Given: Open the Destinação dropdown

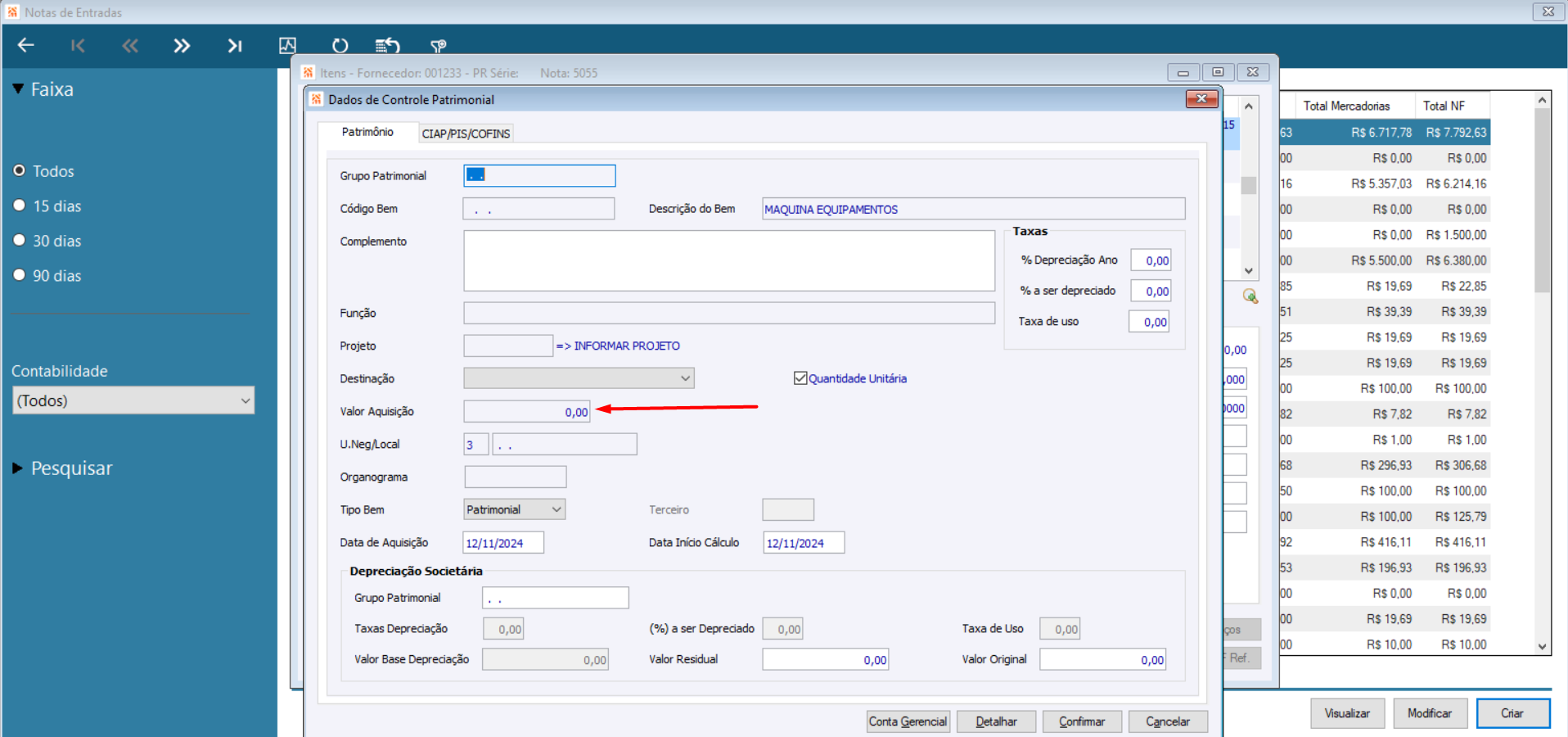Looking at the screenshot, I should point(579,378).
